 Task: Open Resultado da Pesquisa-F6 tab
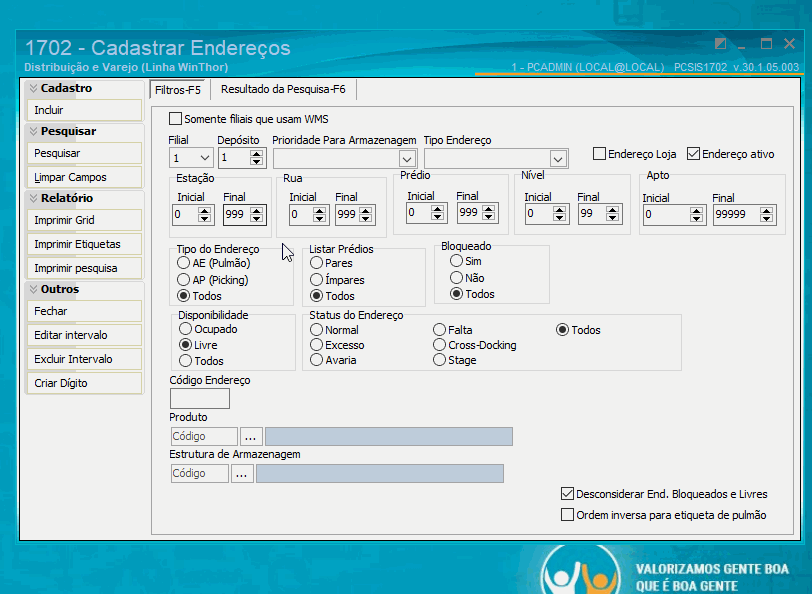[x=283, y=89]
